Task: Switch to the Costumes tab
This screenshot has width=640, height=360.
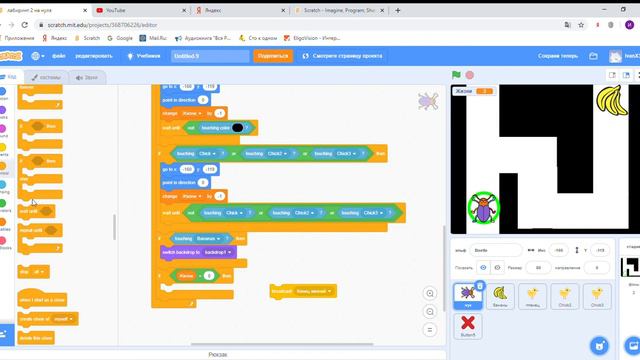Action: [x=46, y=77]
